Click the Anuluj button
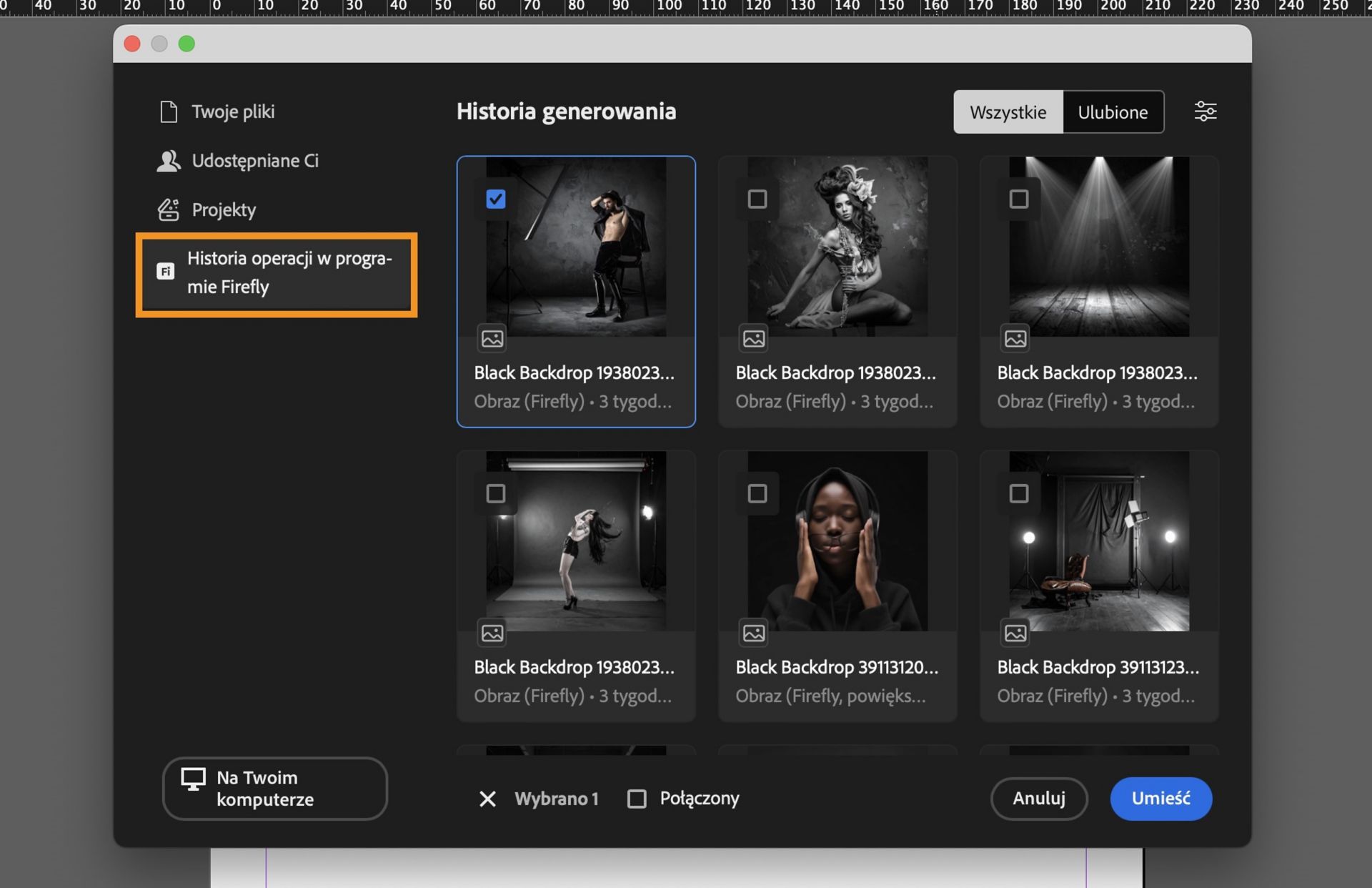 pyautogui.click(x=1038, y=799)
